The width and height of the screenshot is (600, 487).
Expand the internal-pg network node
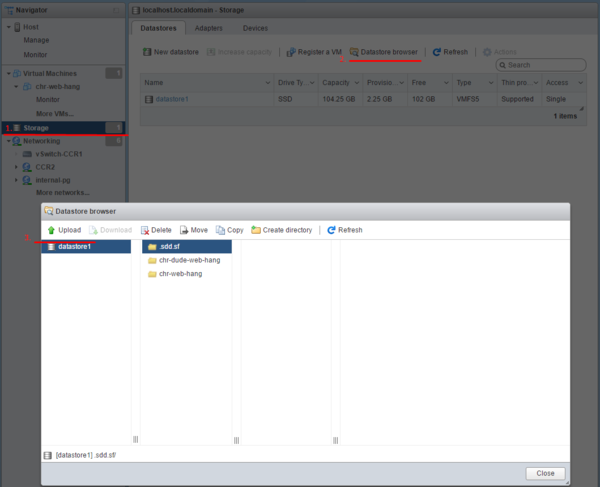coord(16,180)
